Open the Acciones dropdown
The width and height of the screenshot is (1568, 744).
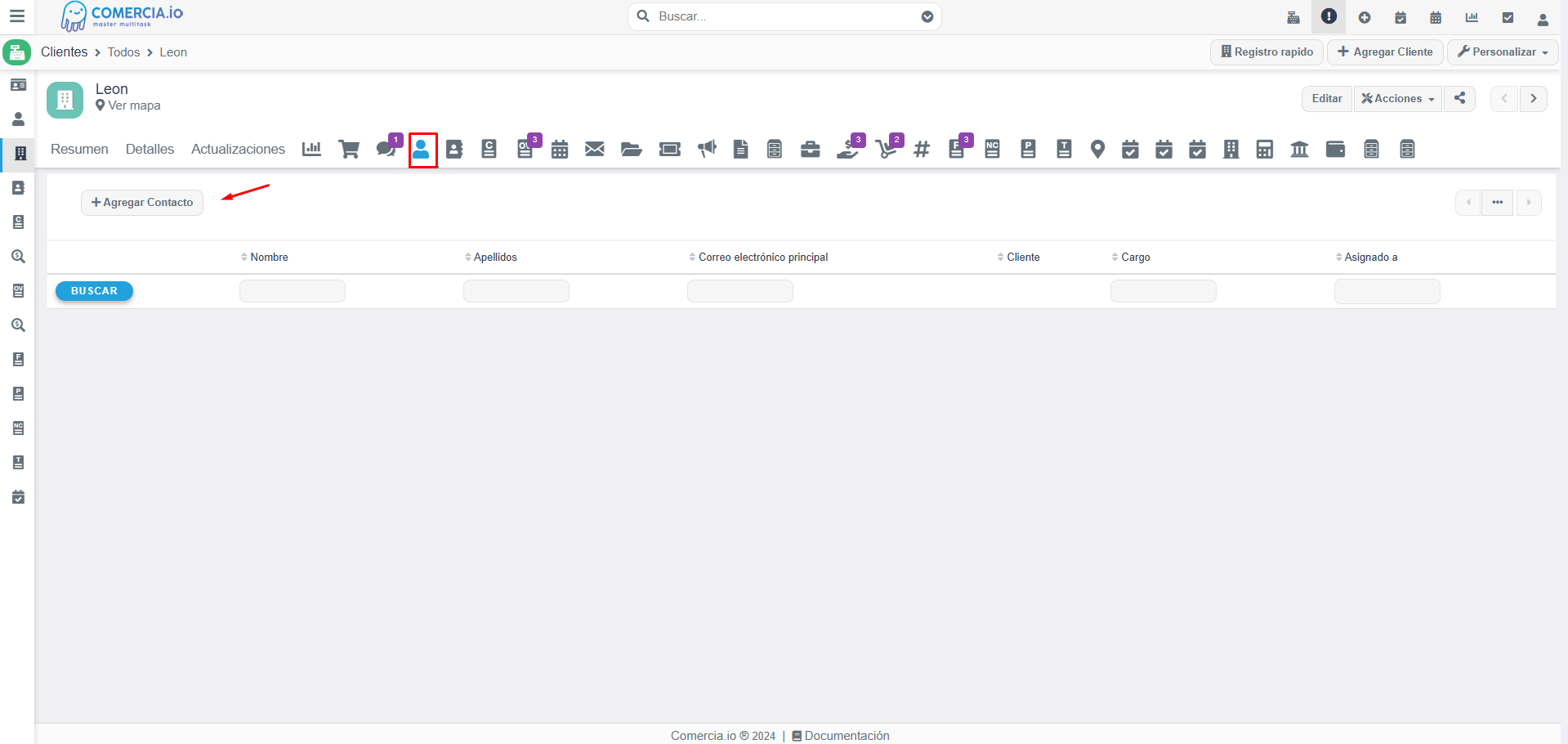[1398, 98]
